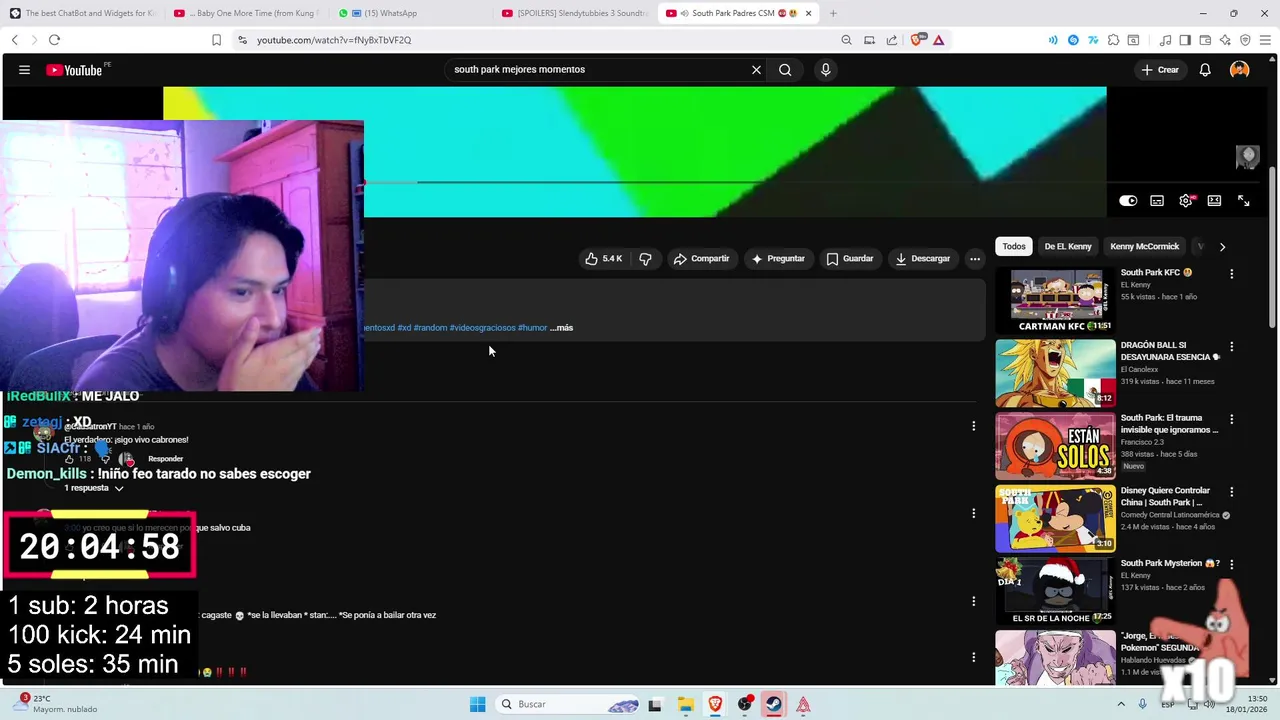Switch to Slendytubbies 3 Soundtrack tab
The image size is (1280, 720).
(574, 13)
